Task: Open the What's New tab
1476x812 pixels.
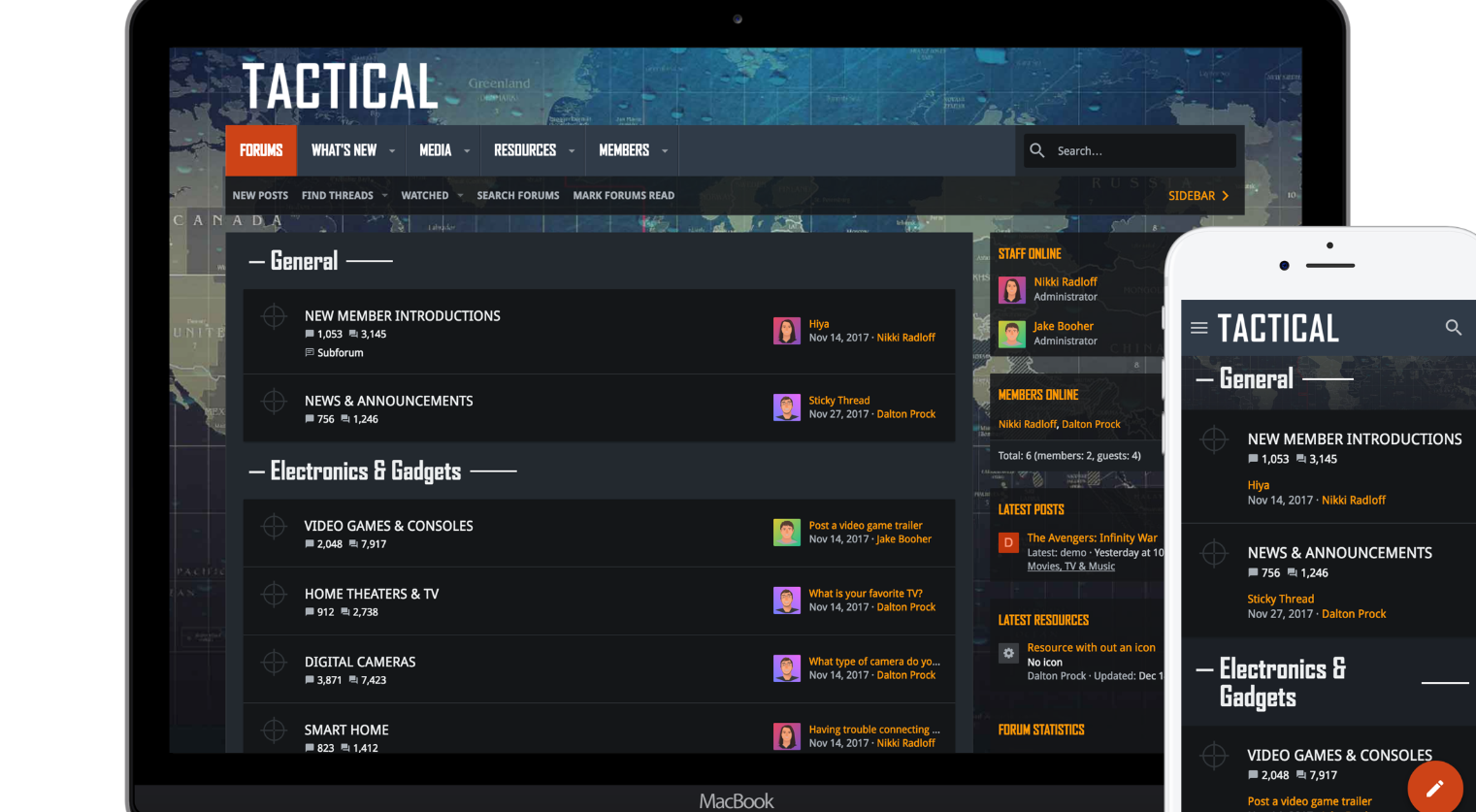Action: [344, 150]
